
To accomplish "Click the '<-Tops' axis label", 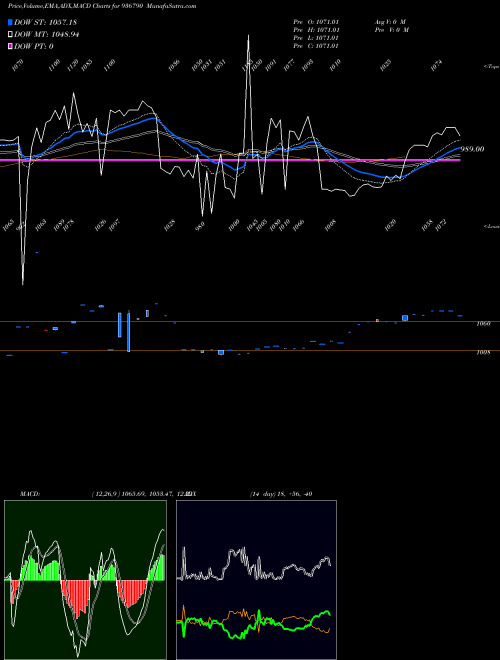I will coord(491,67).
